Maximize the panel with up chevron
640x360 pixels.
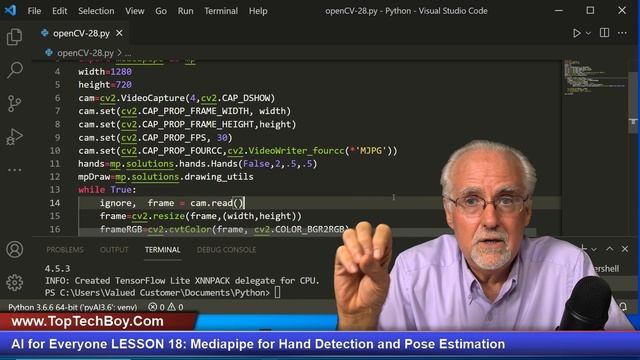click(609, 249)
